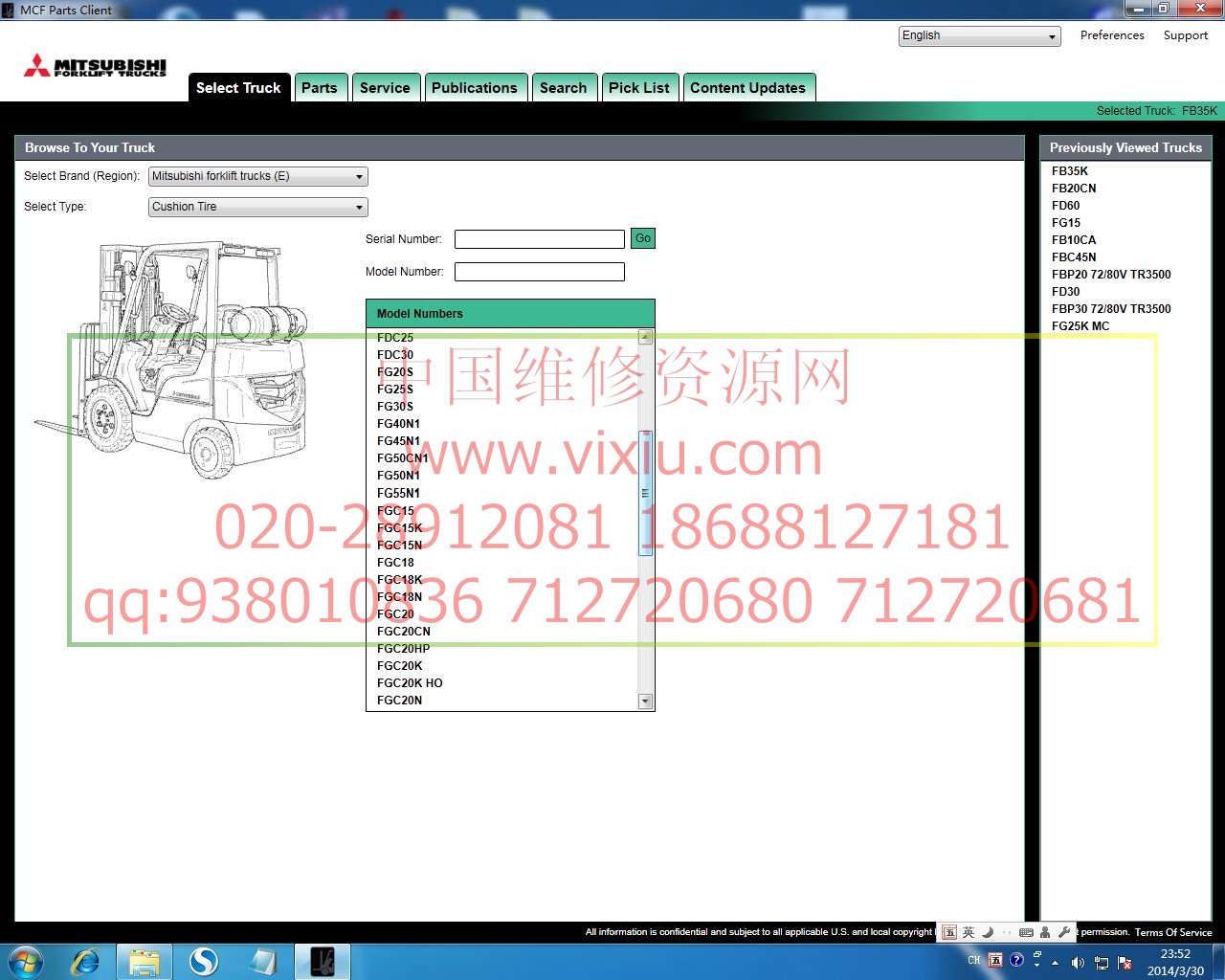Open the Windows Start menu
Screen dimensions: 1225x980
26,961
